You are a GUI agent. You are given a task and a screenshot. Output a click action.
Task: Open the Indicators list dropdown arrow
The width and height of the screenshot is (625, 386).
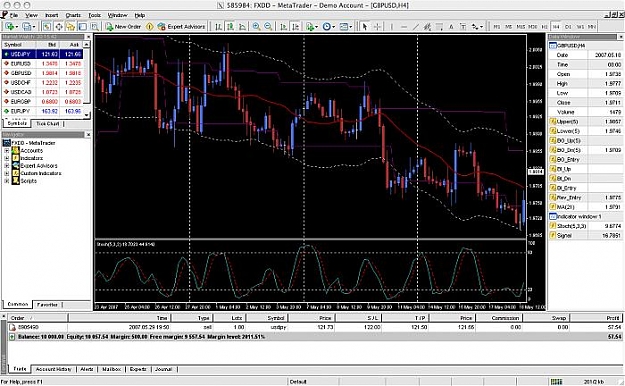tap(317, 27)
